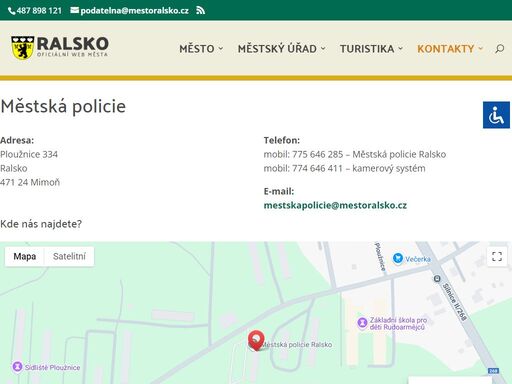Toggle the map fullscreen view
512x384 pixels.
coord(497,256)
